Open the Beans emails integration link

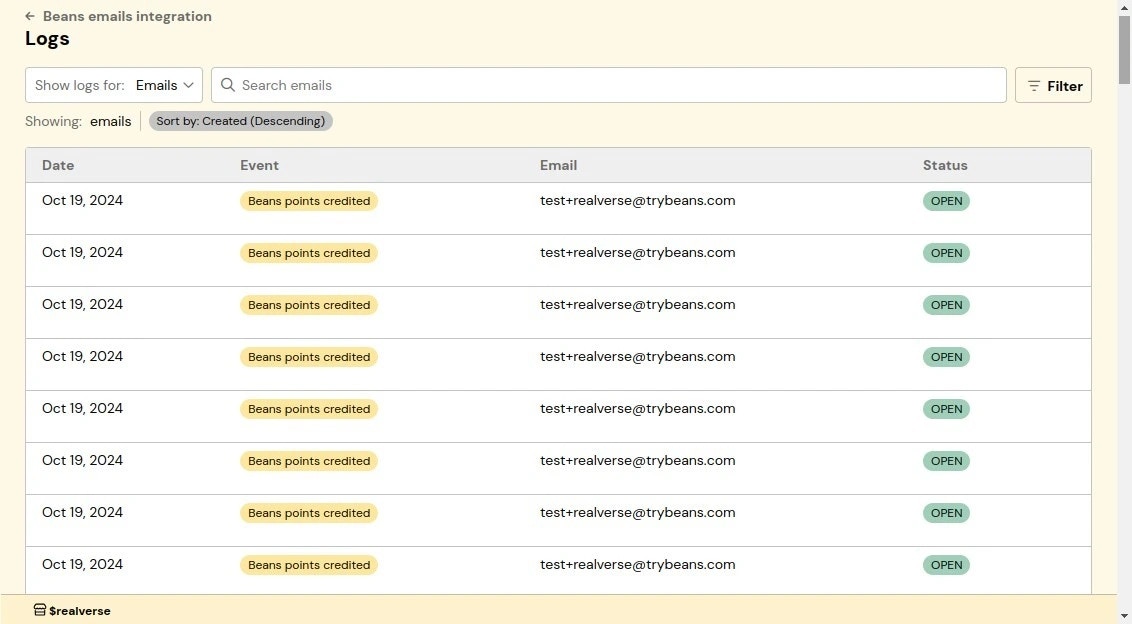point(127,16)
